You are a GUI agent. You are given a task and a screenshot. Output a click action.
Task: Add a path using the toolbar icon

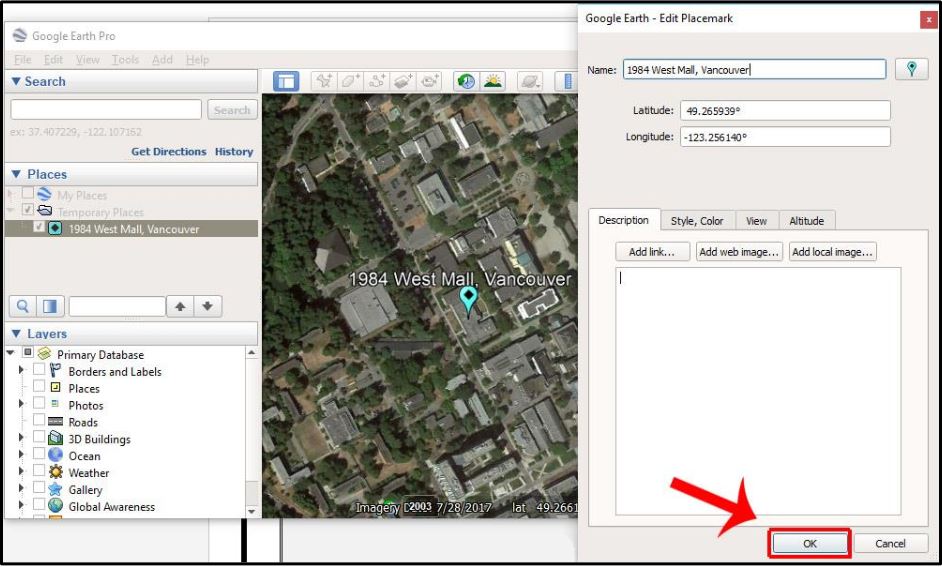pyautogui.click(x=377, y=81)
